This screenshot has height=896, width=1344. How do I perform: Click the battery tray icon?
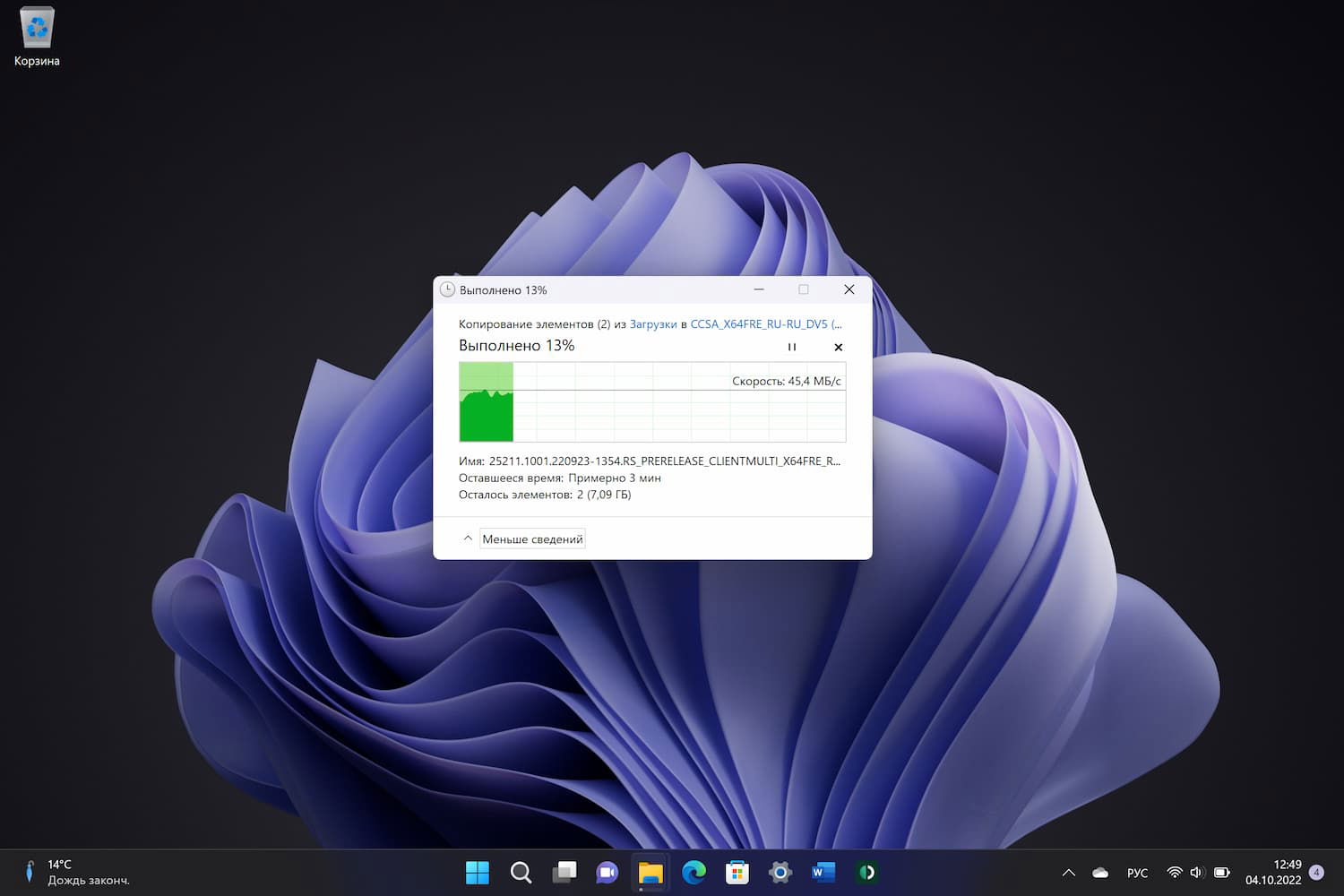point(1221,873)
